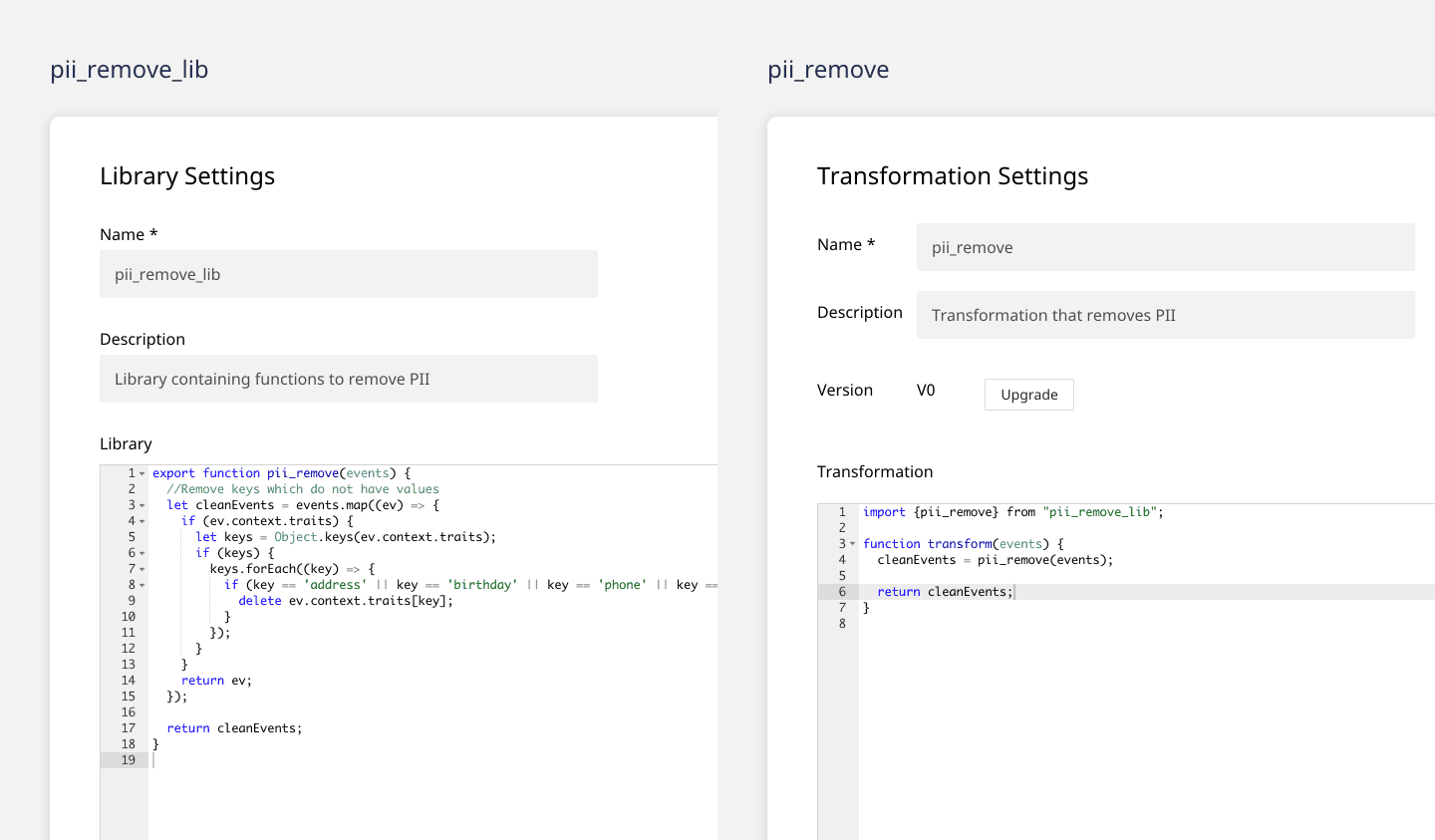Screen dimensions: 1435x840
Task: Fold the 'if (keys)' block at line 6
Action: pos(143,554)
